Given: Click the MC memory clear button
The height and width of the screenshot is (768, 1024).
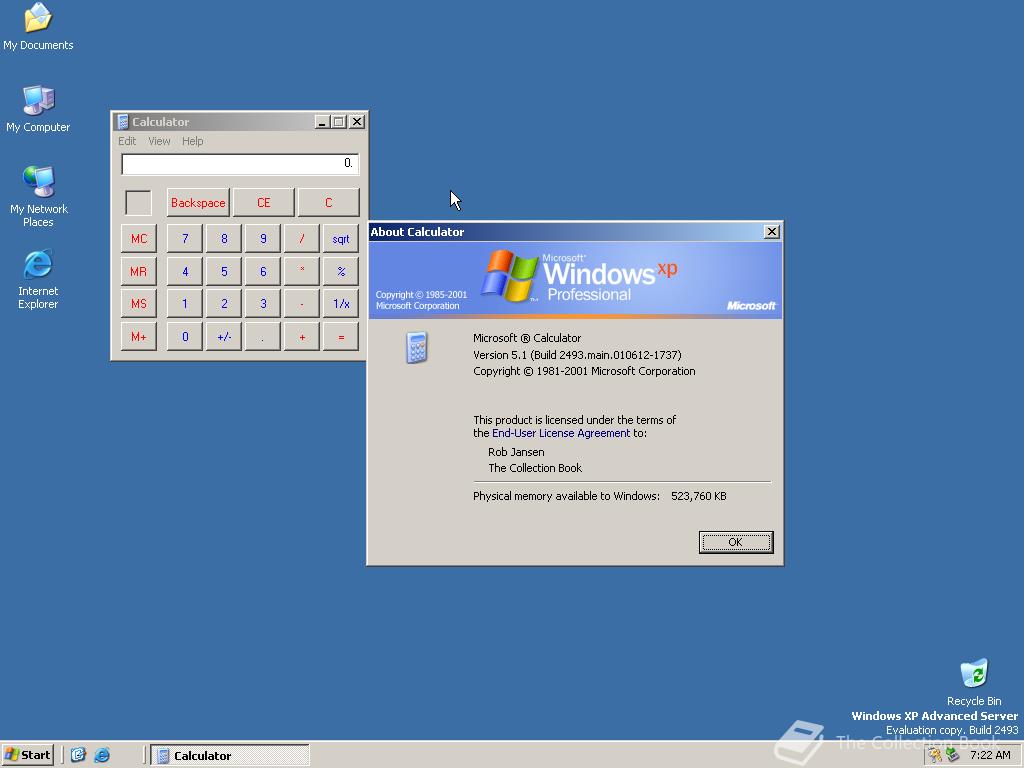Looking at the screenshot, I should [x=138, y=238].
